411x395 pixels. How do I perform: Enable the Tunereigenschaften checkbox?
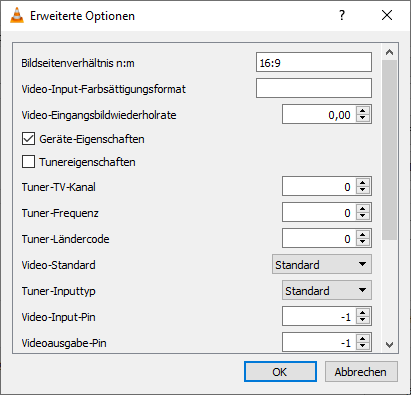click(x=28, y=162)
